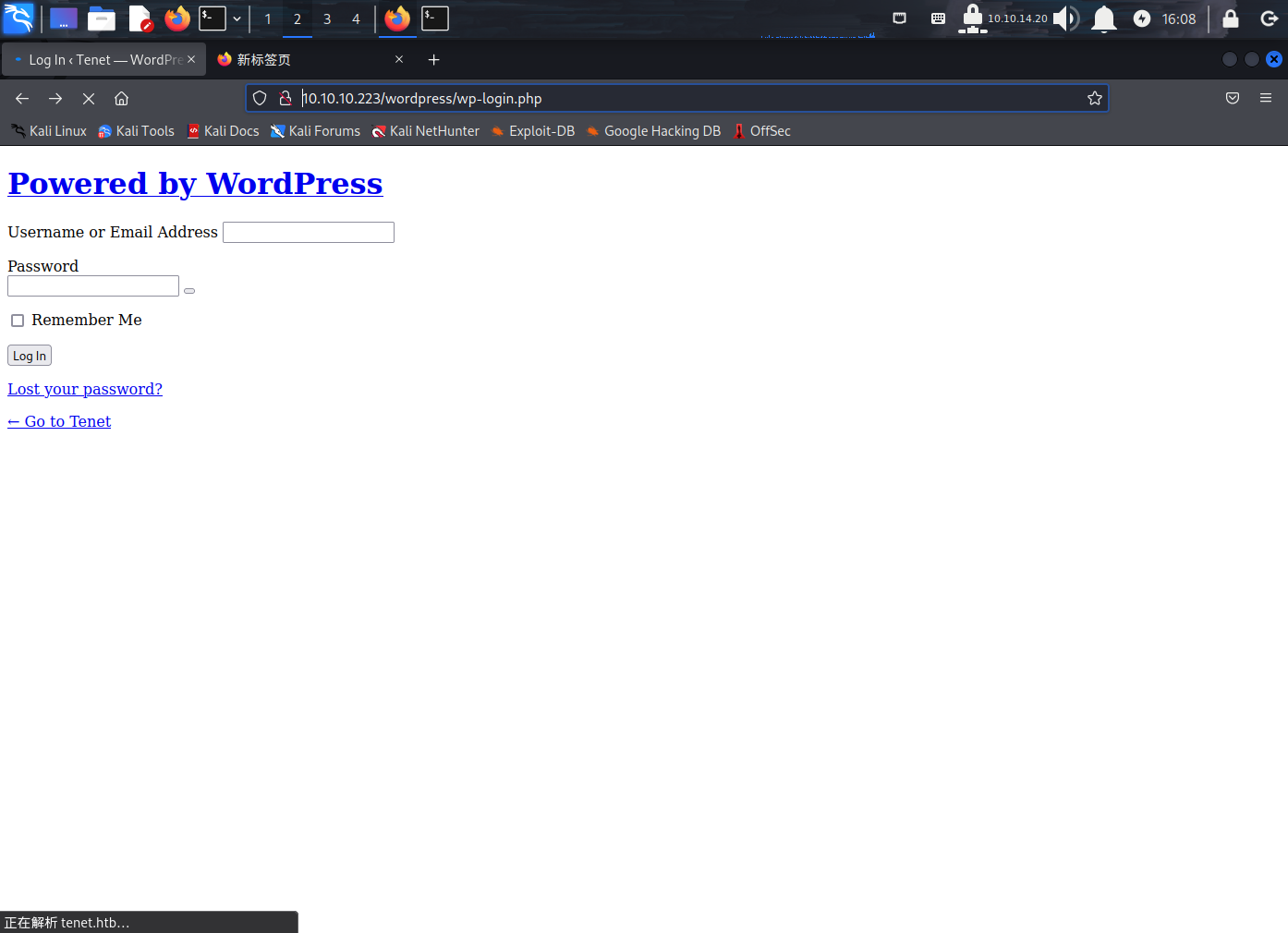The image size is (1288, 933).
Task: Click the keyboard layout panel icon
Action: [938, 18]
